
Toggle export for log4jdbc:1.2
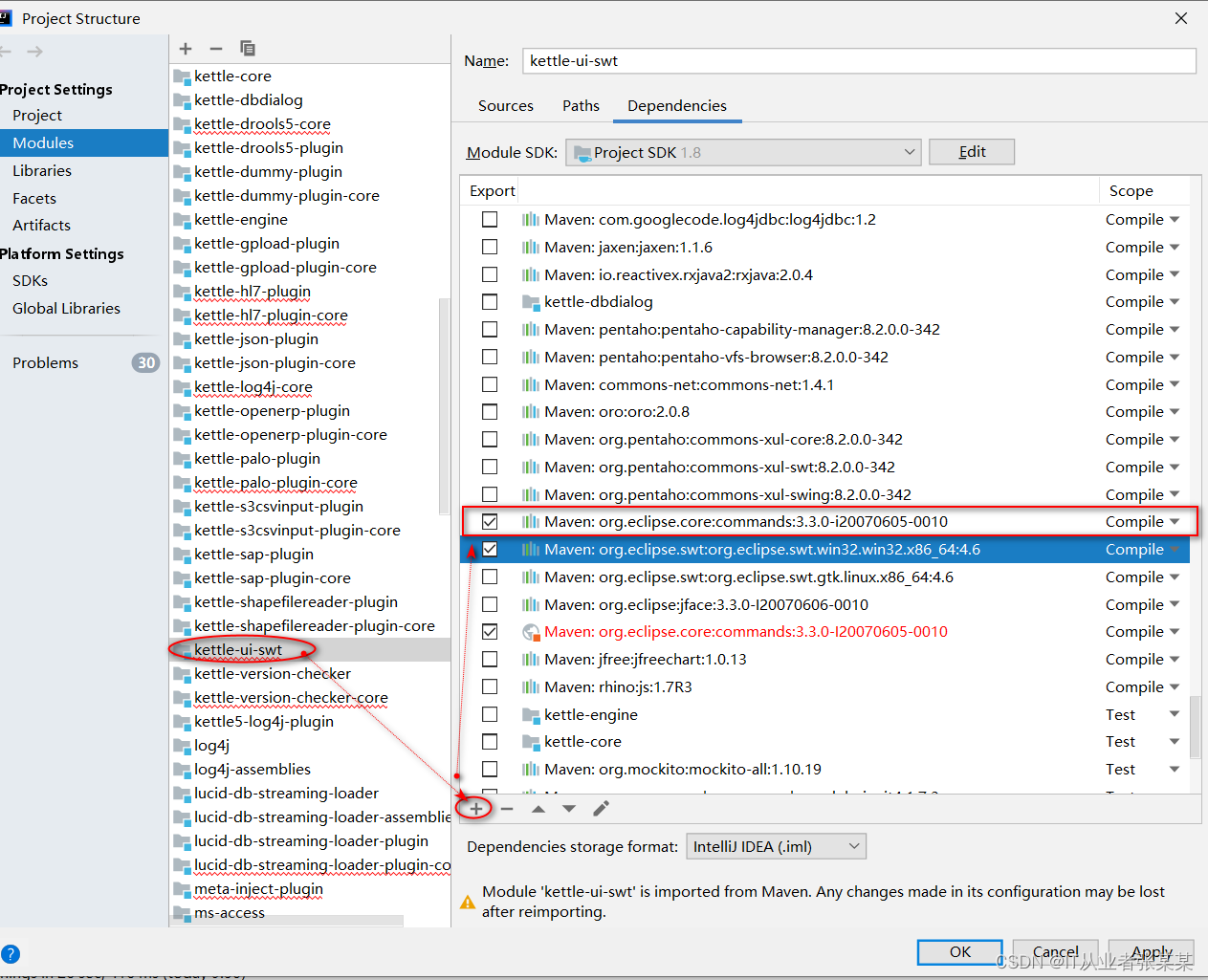coord(490,220)
